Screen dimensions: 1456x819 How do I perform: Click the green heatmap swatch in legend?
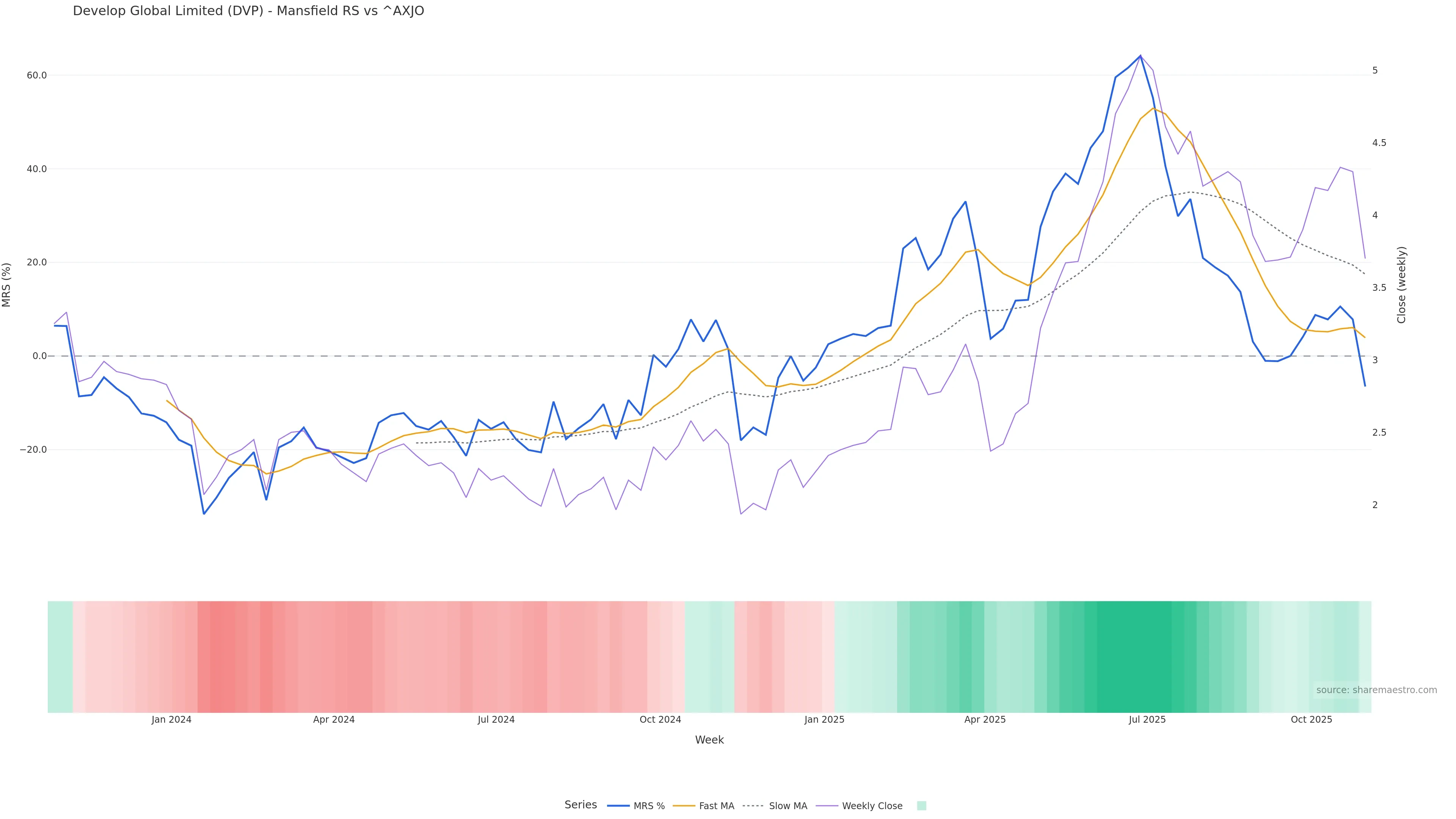[x=921, y=806]
